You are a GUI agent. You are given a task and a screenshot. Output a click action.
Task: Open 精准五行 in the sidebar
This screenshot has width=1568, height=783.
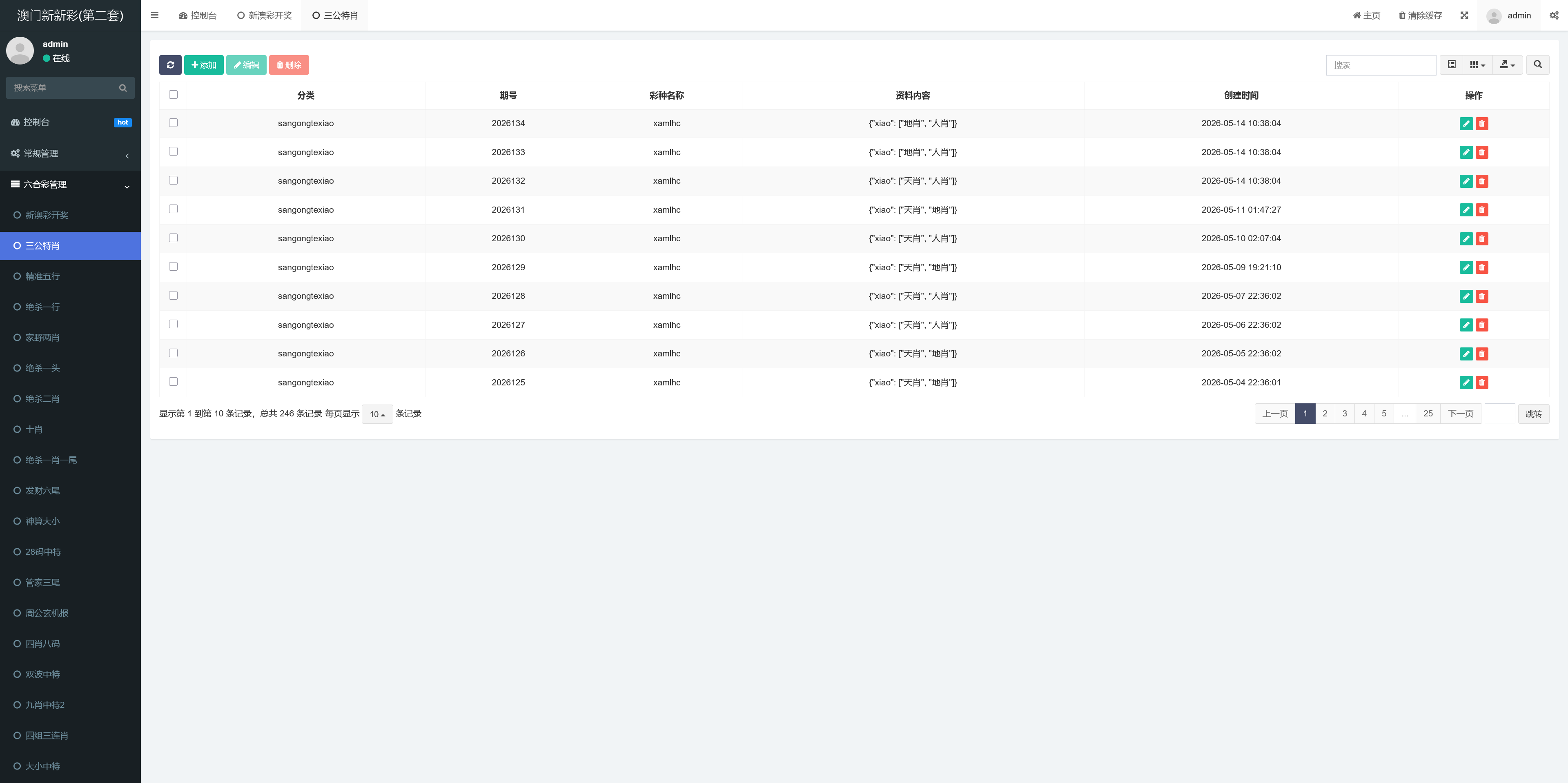pyautogui.click(x=71, y=276)
